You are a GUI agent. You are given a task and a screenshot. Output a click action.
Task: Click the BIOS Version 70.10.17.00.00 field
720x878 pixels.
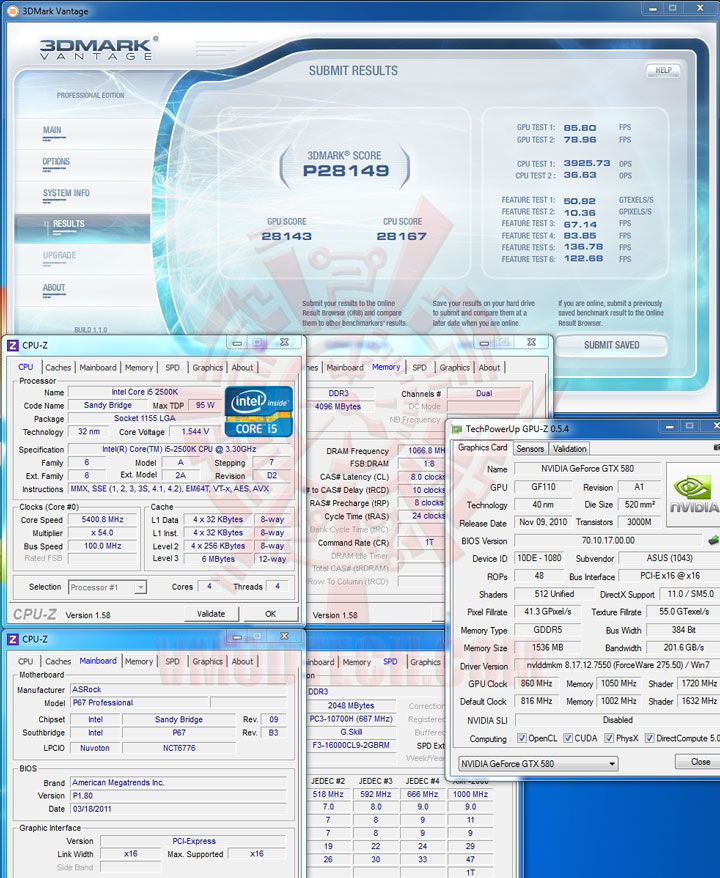coord(607,540)
